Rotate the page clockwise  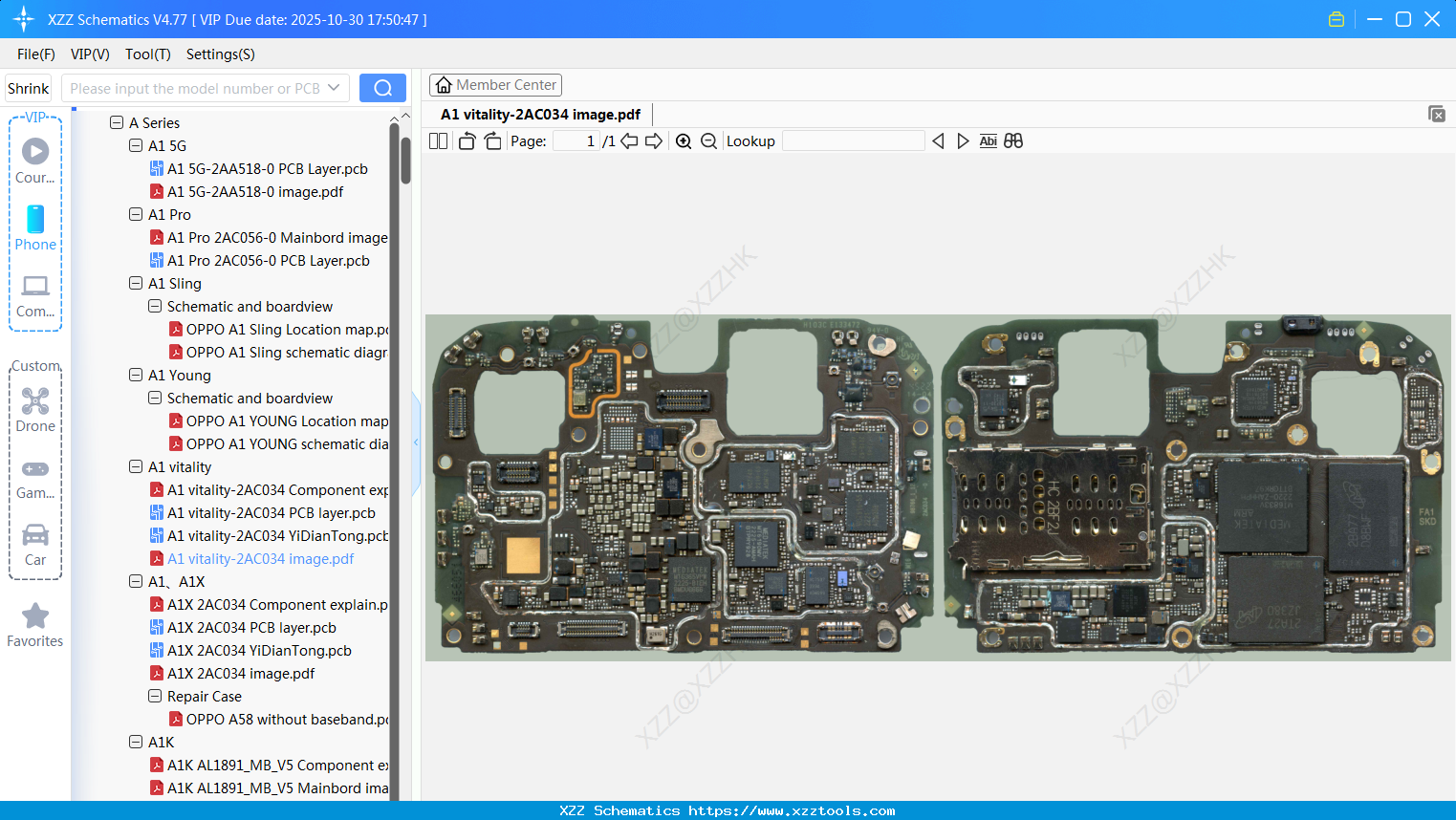click(492, 141)
